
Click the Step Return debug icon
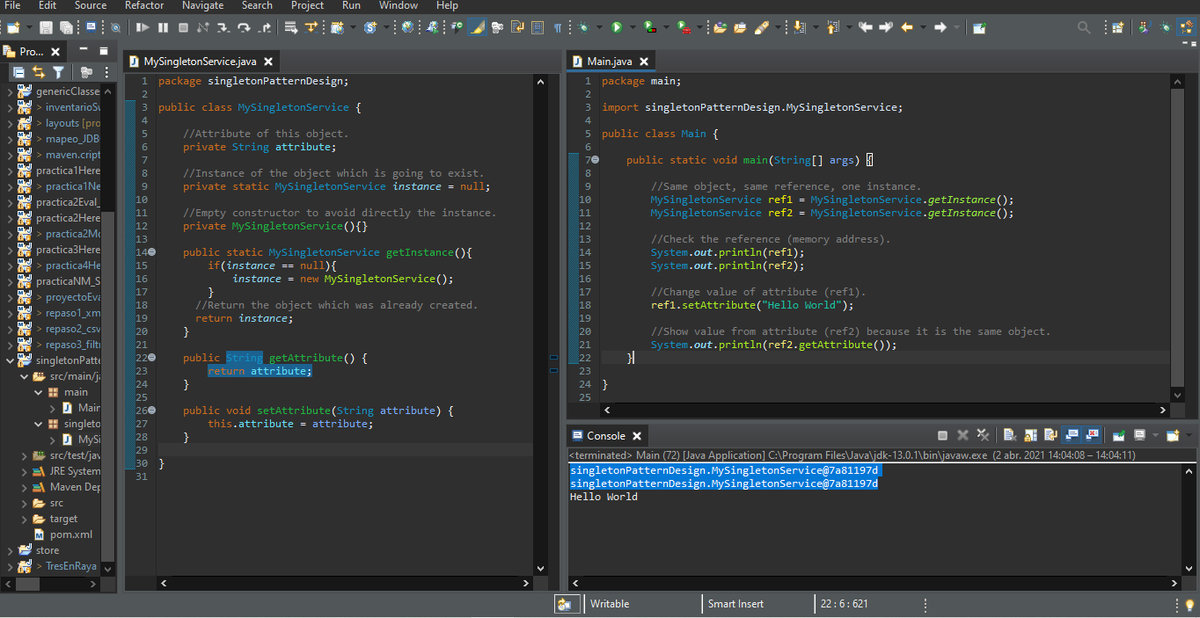click(x=266, y=27)
